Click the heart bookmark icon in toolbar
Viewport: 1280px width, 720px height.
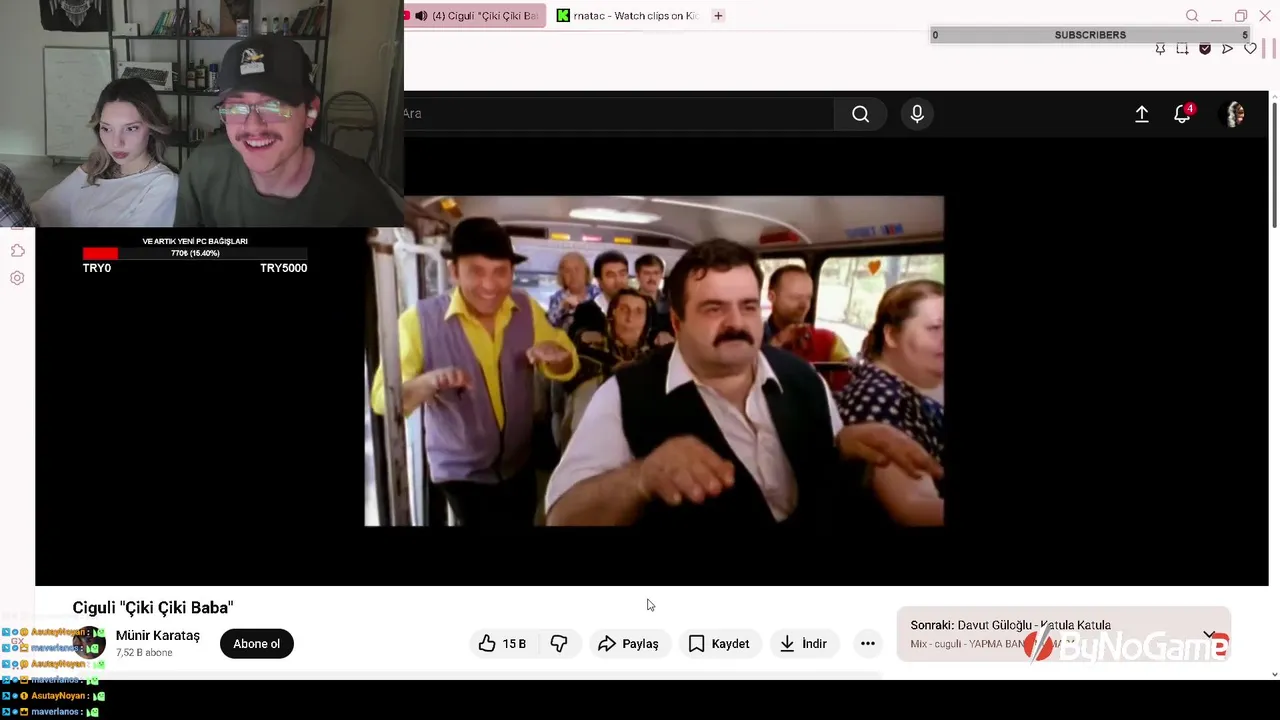pos(1250,49)
